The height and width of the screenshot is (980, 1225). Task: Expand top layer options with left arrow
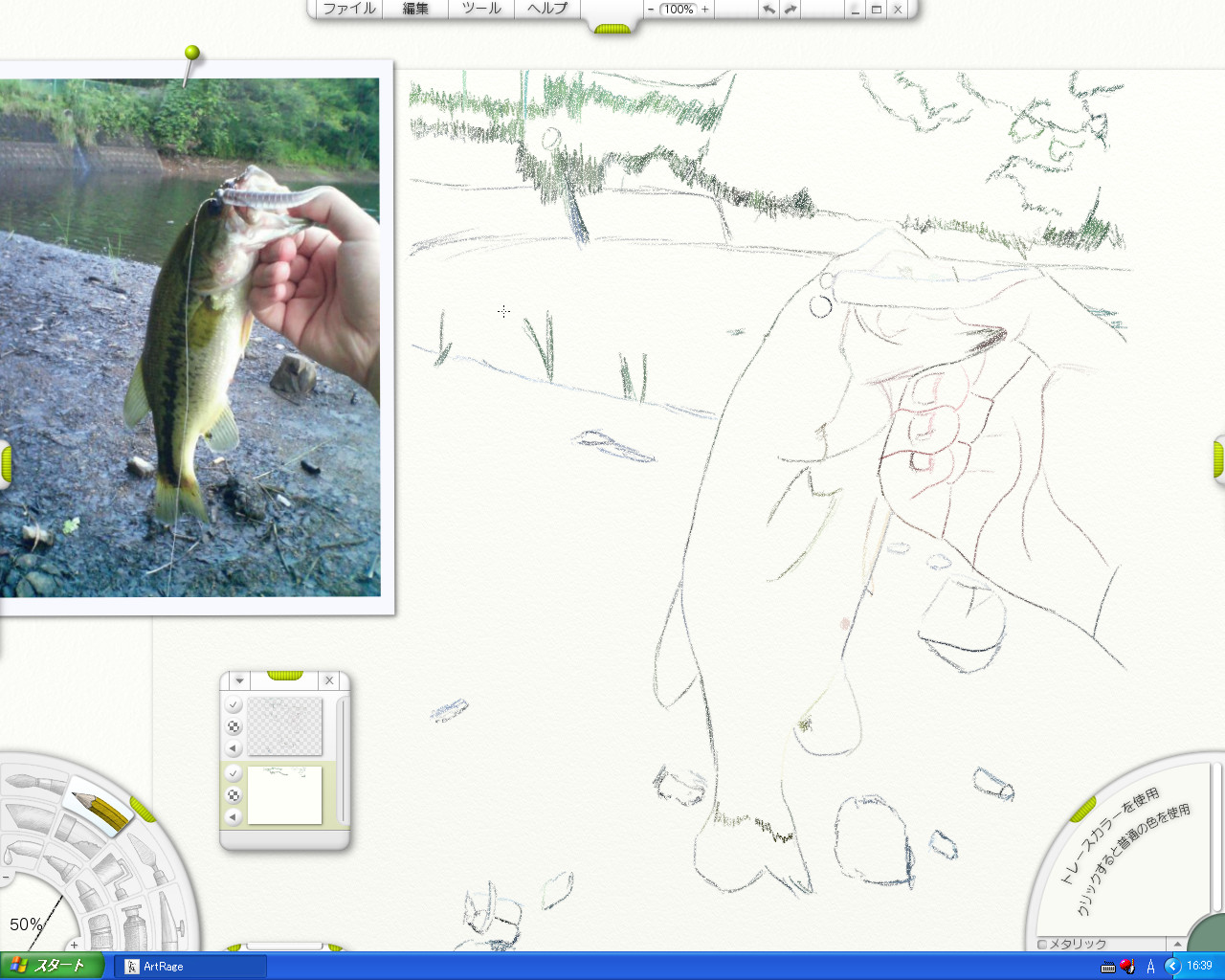(x=234, y=748)
